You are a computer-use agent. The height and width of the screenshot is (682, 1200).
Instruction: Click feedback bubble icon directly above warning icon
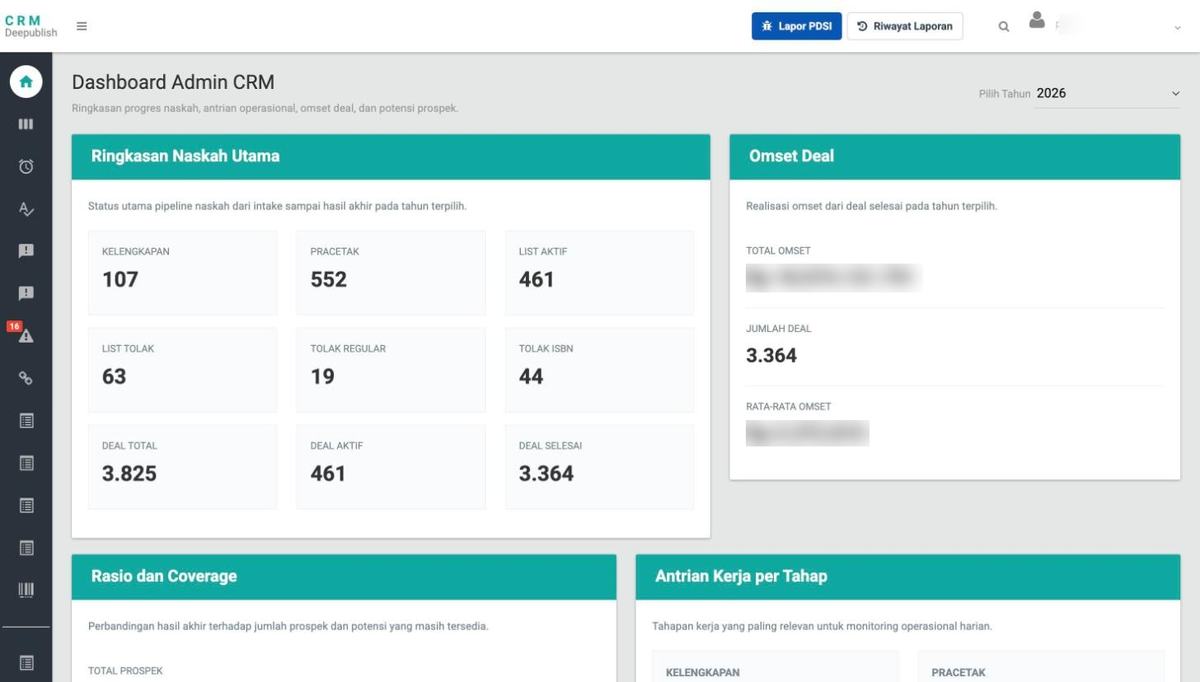[x=26, y=293]
